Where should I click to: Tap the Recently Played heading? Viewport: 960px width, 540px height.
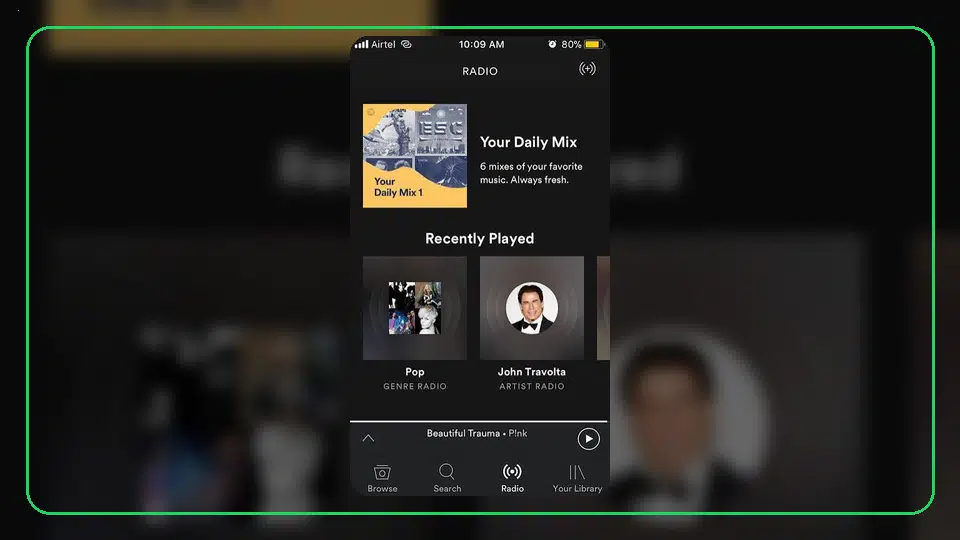479,239
